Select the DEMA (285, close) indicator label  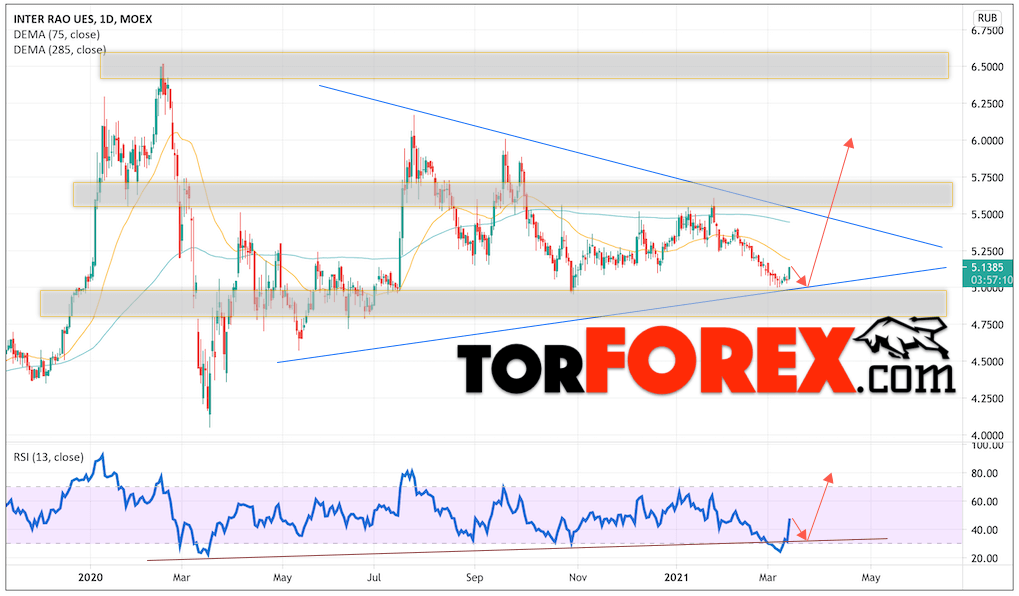(60, 49)
